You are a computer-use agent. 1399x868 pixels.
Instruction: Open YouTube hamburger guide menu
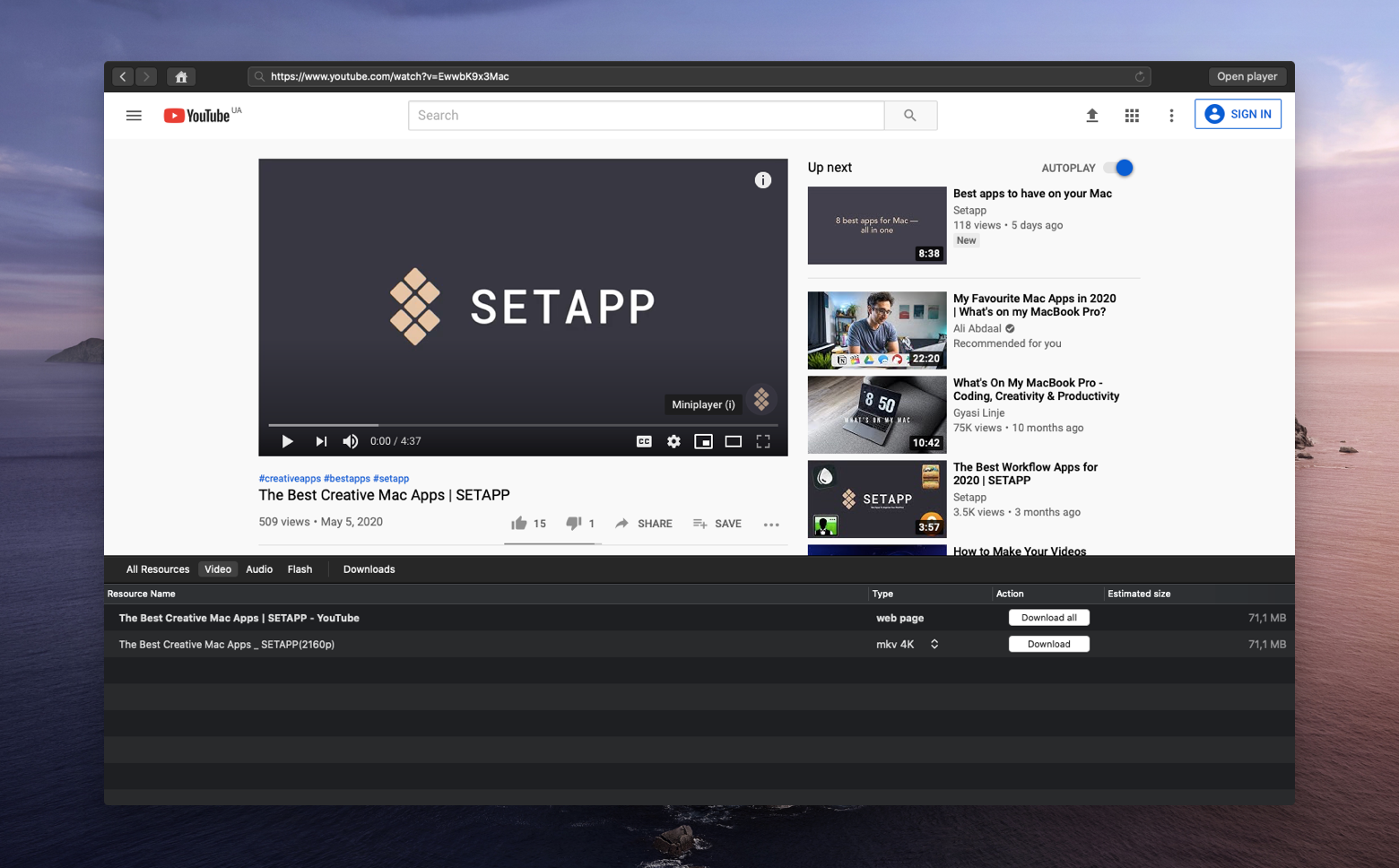pyautogui.click(x=134, y=116)
